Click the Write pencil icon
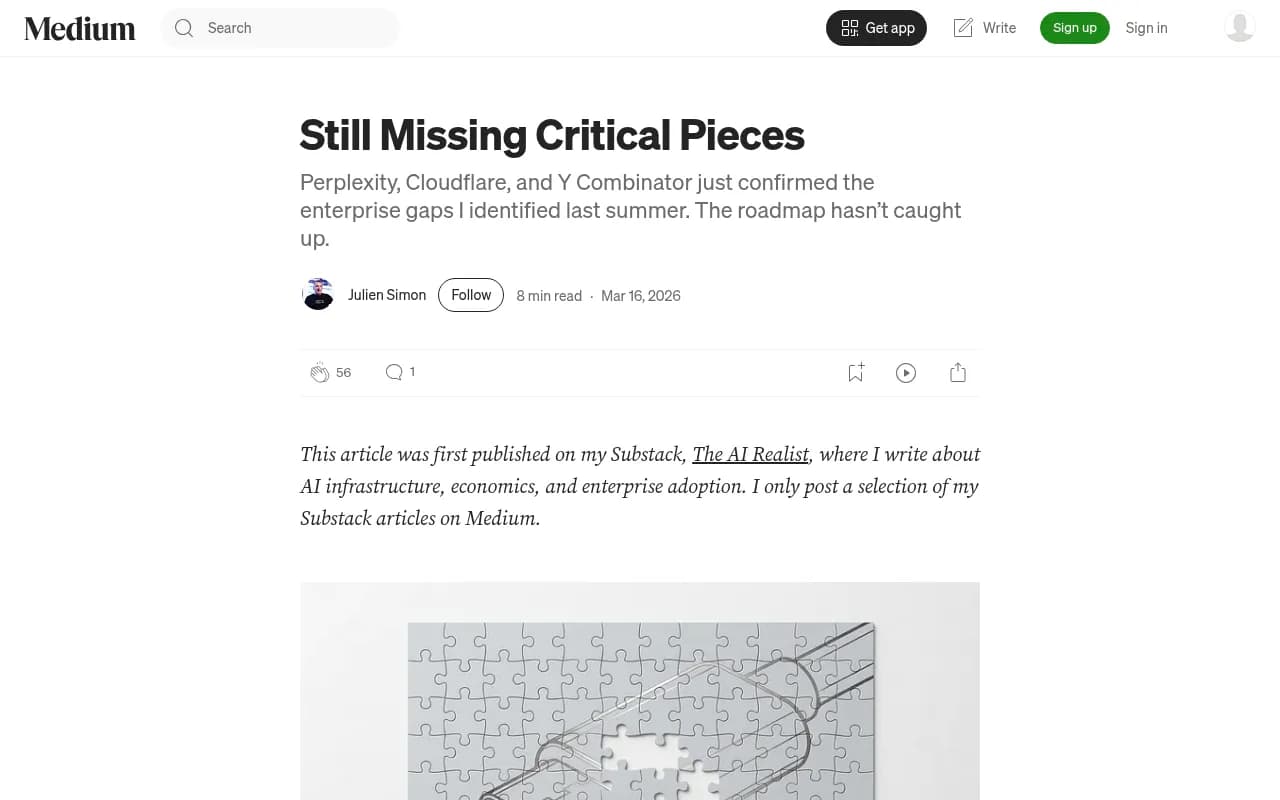Screen dimensions: 1280x800 (x=963, y=28)
